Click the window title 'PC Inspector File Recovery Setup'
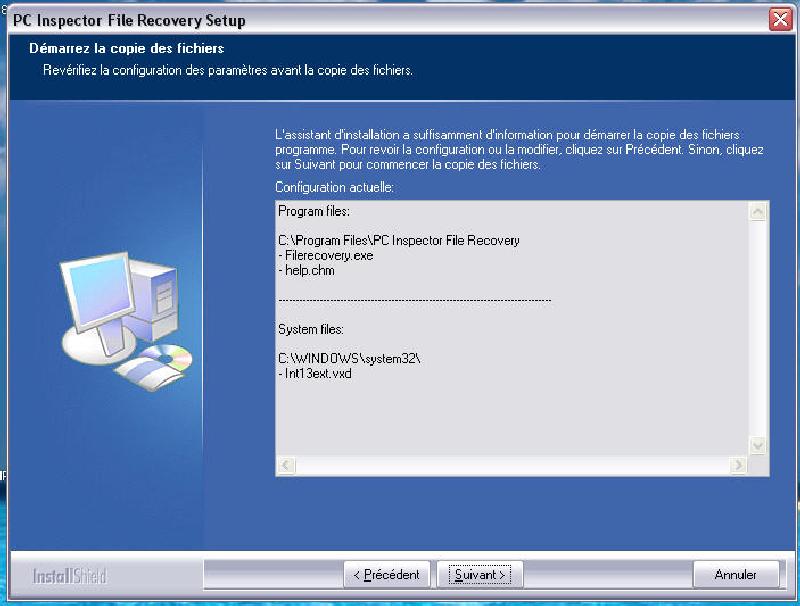The width and height of the screenshot is (800, 606). 129,20
